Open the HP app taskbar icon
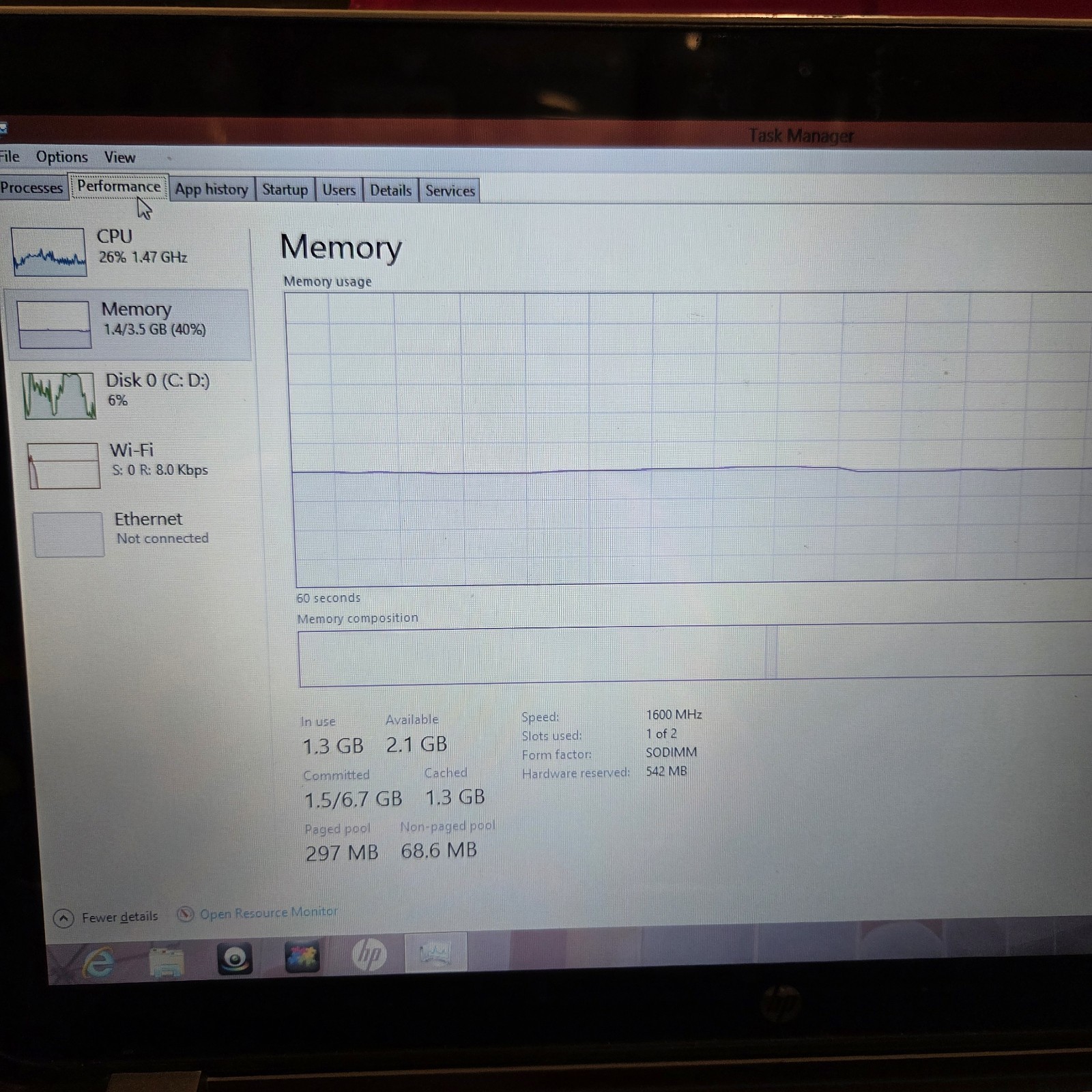The height and width of the screenshot is (1092, 1092). coord(369,954)
